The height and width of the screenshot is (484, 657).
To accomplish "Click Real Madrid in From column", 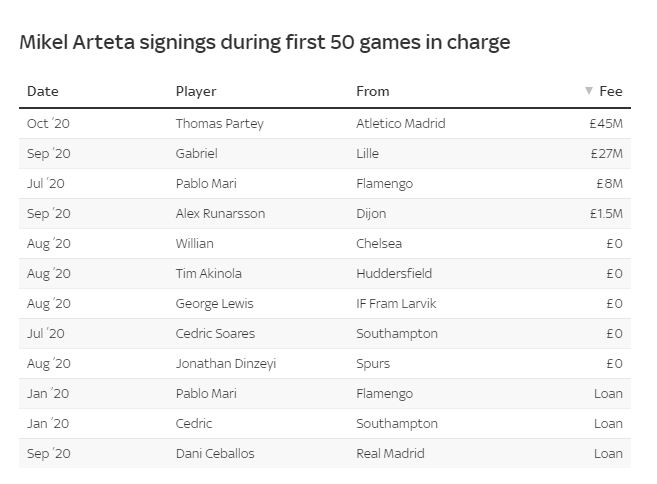I will pyautogui.click(x=391, y=454).
